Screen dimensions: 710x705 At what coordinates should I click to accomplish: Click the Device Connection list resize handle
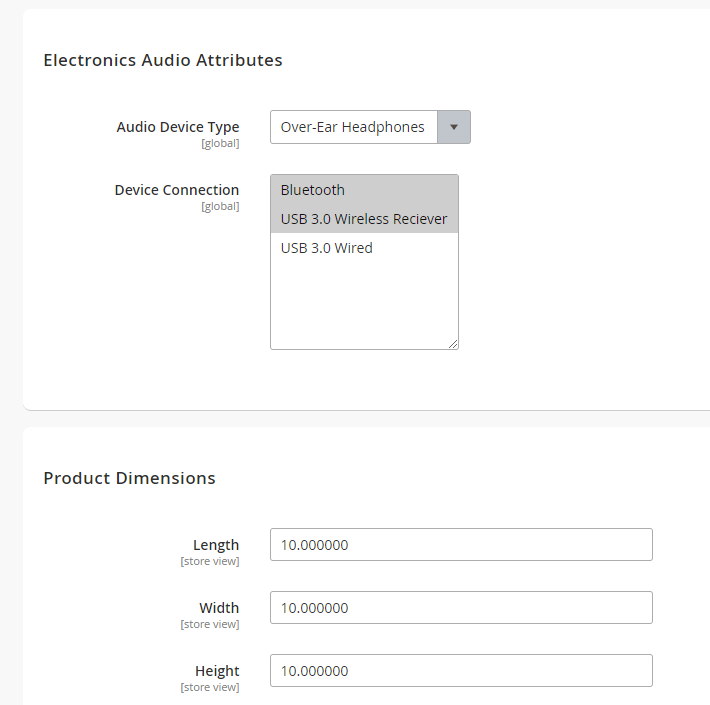[x=453, y=345]
